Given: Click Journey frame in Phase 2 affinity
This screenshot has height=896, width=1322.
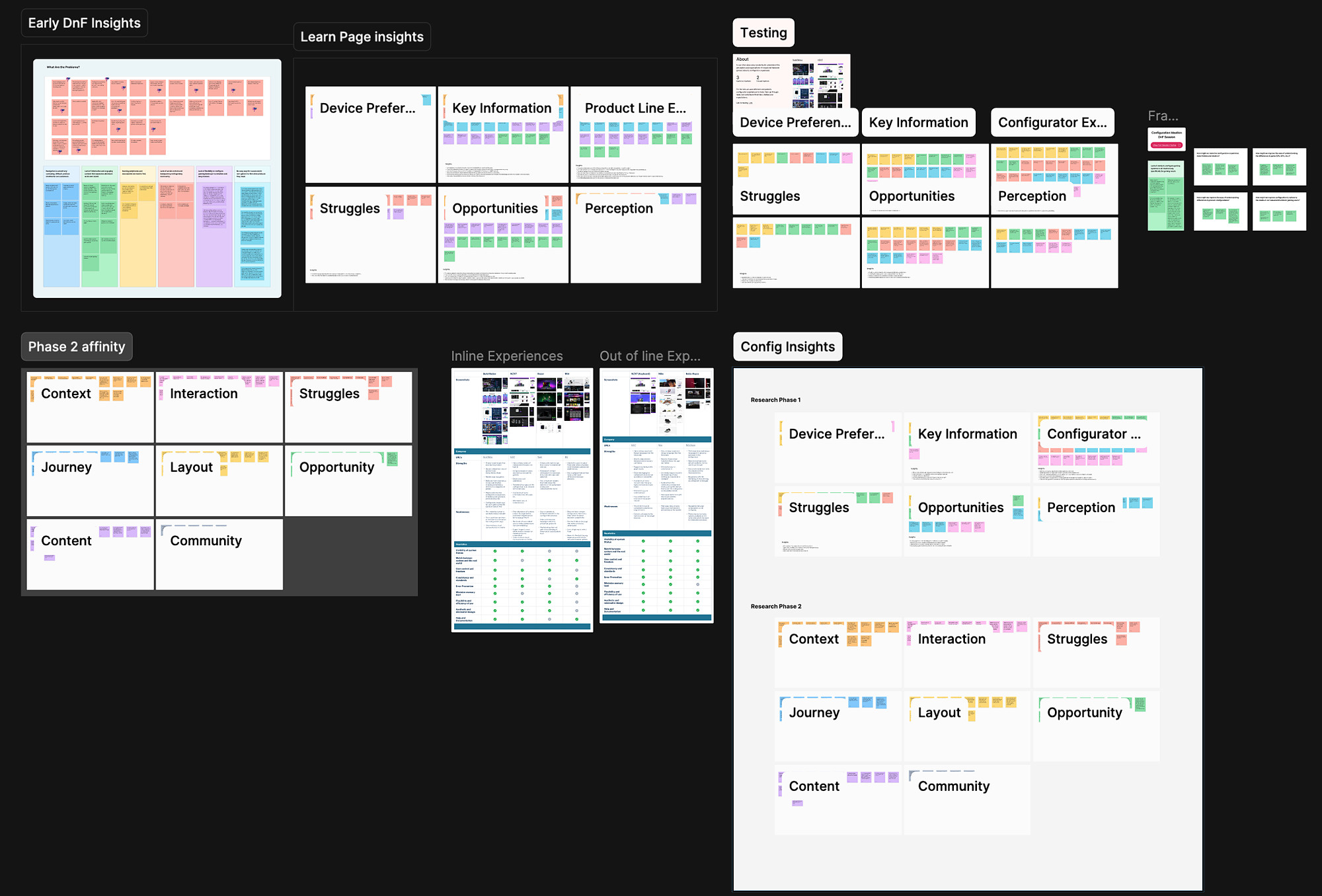Looking at the screenshot, I should [x=91, y=480].
